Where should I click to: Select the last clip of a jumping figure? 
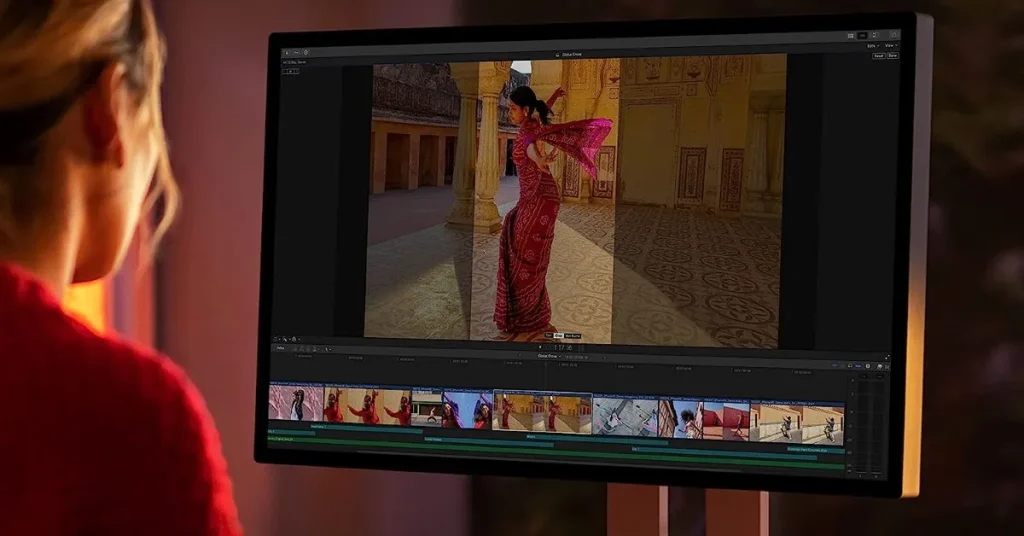pyautogui.click(x=797, y=422)
